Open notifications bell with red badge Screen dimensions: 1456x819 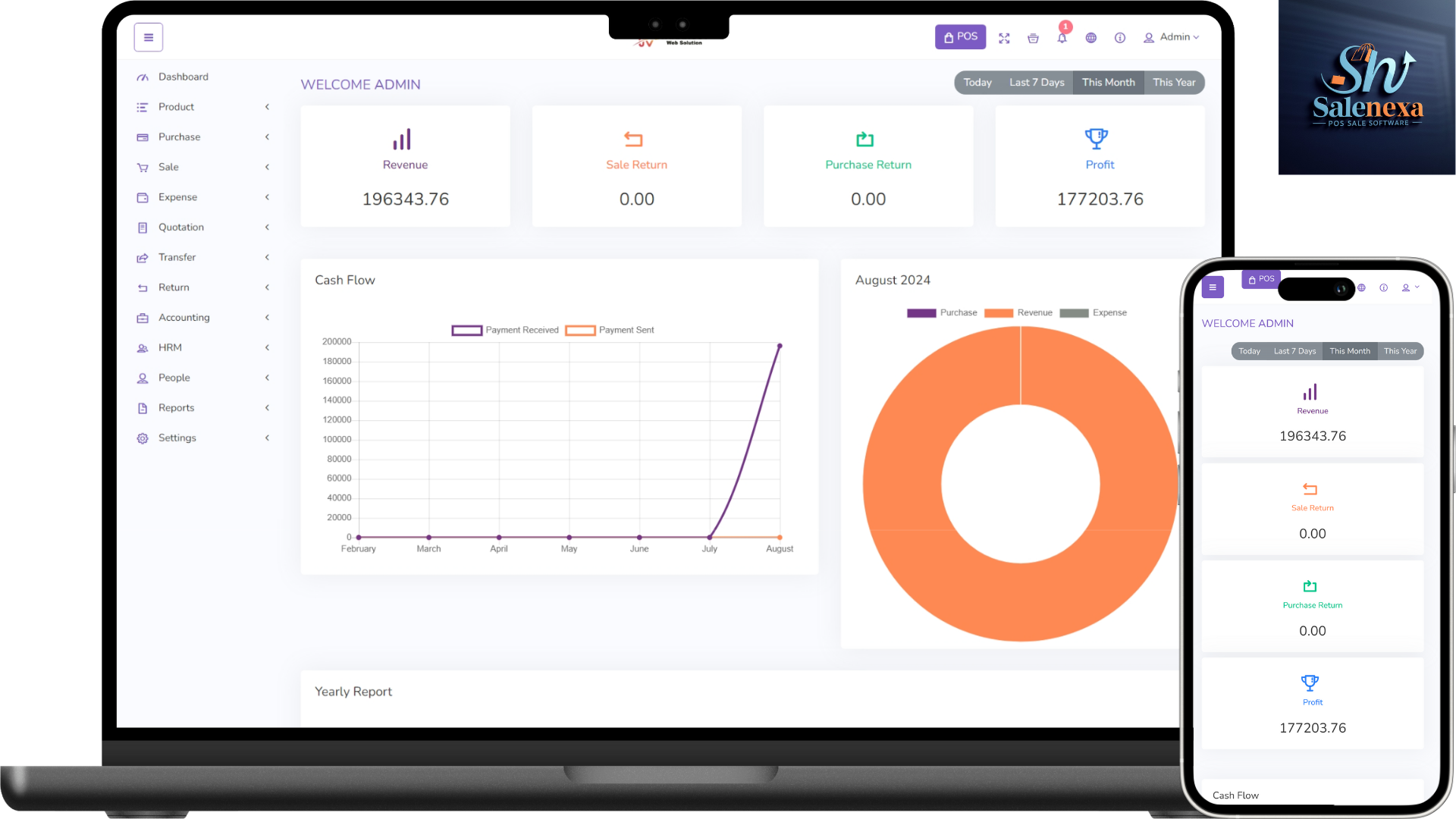(x=1062, y=38)
